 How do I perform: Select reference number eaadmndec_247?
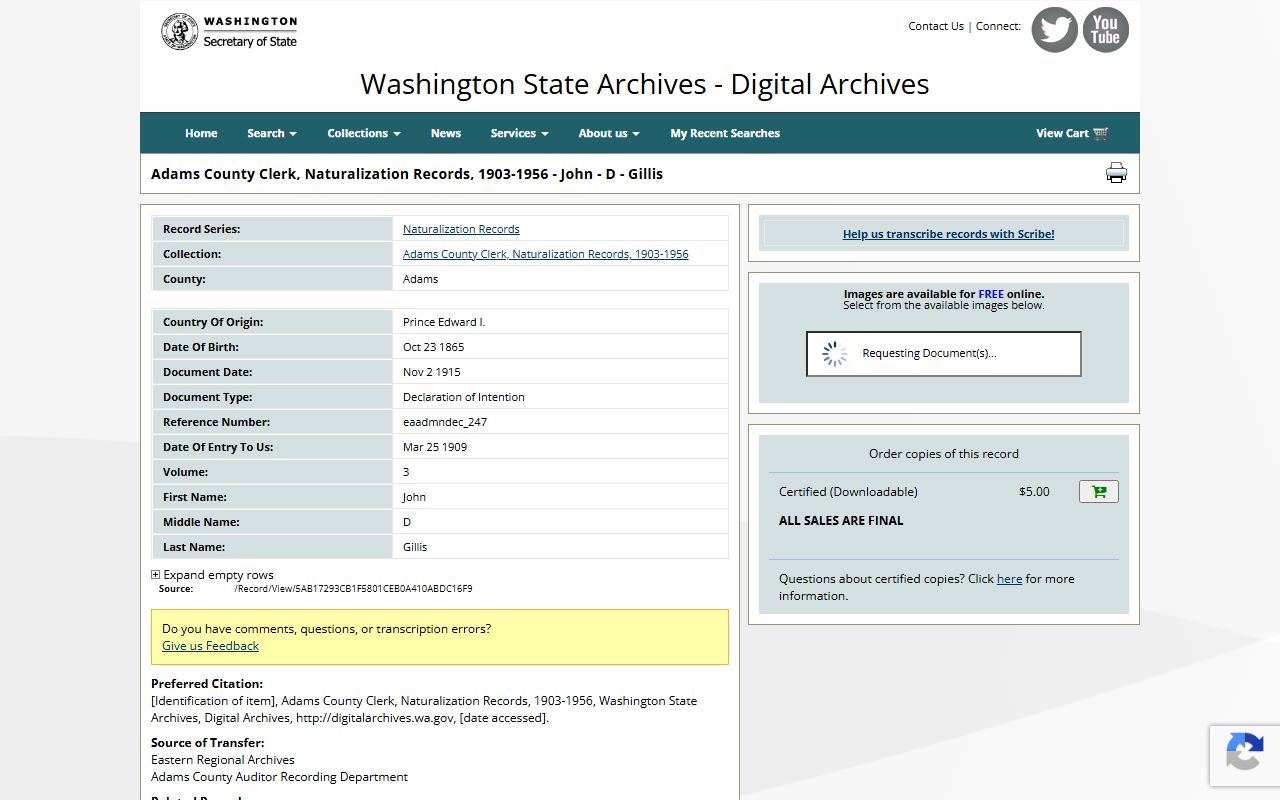click(445, 422)
